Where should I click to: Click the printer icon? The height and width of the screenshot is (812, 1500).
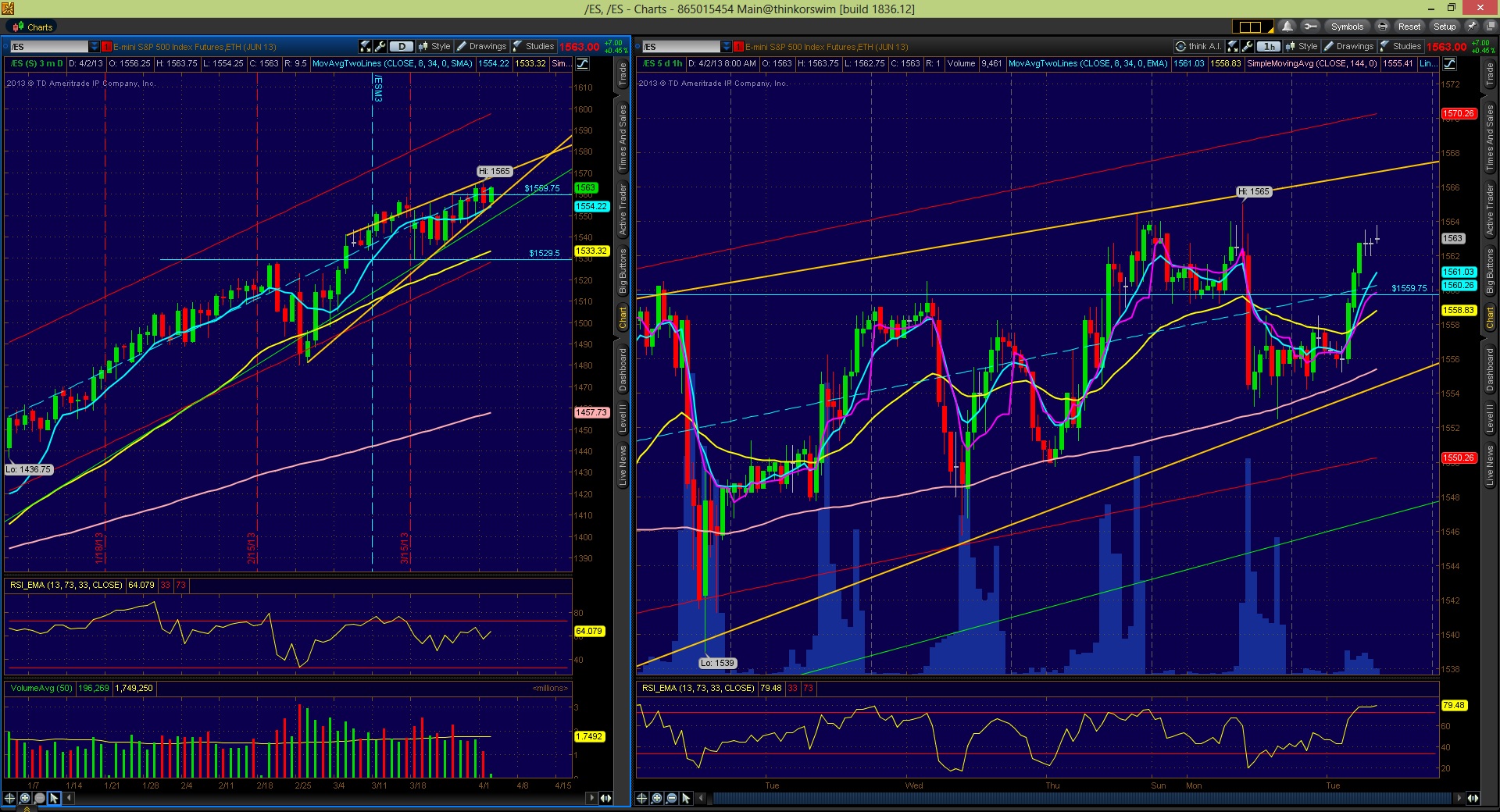click(x=1382, y=27)
